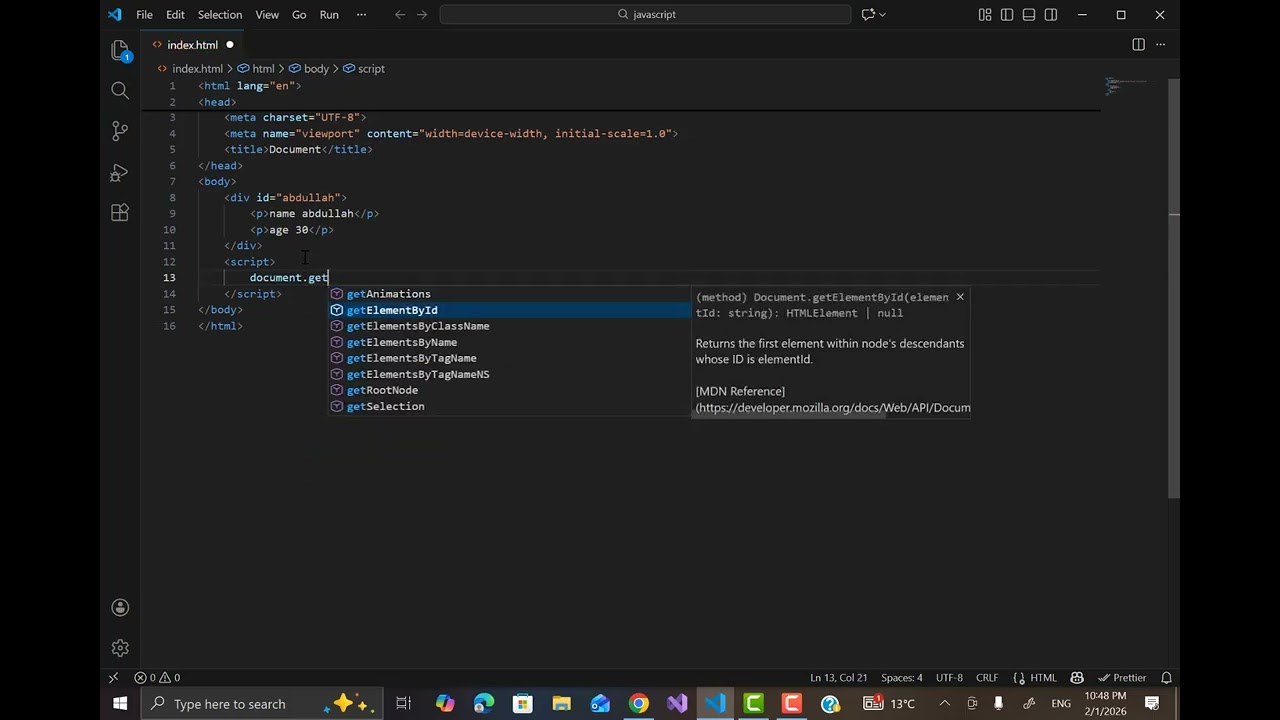Open the Accounts menu icon
Viewport: 1280px width, 720px height.
(x=120, y=607)
